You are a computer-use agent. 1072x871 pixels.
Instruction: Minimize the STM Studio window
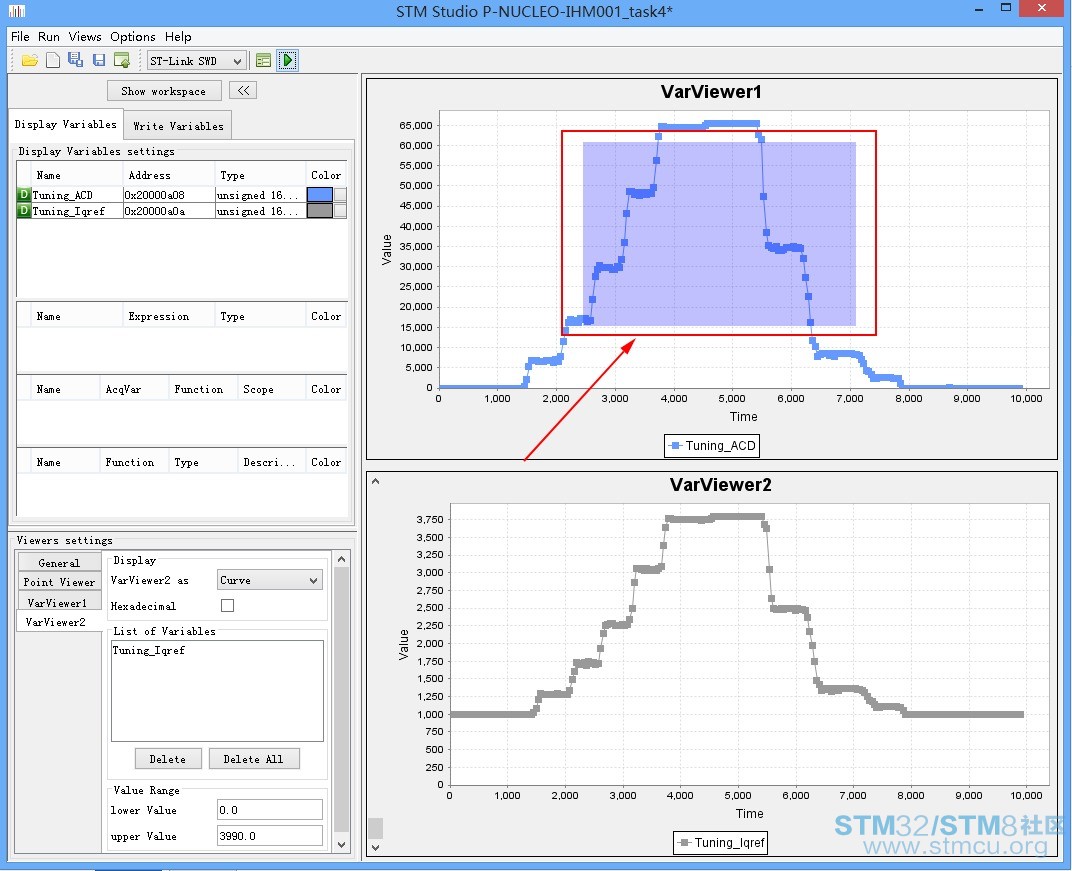(979, 10)
